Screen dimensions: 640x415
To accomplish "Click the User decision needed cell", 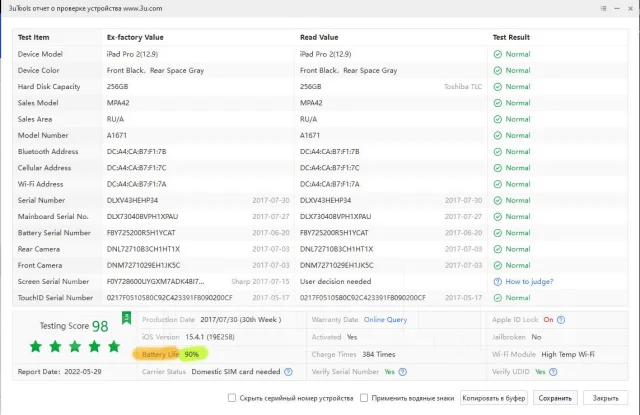I will click(x=336, y=282).
